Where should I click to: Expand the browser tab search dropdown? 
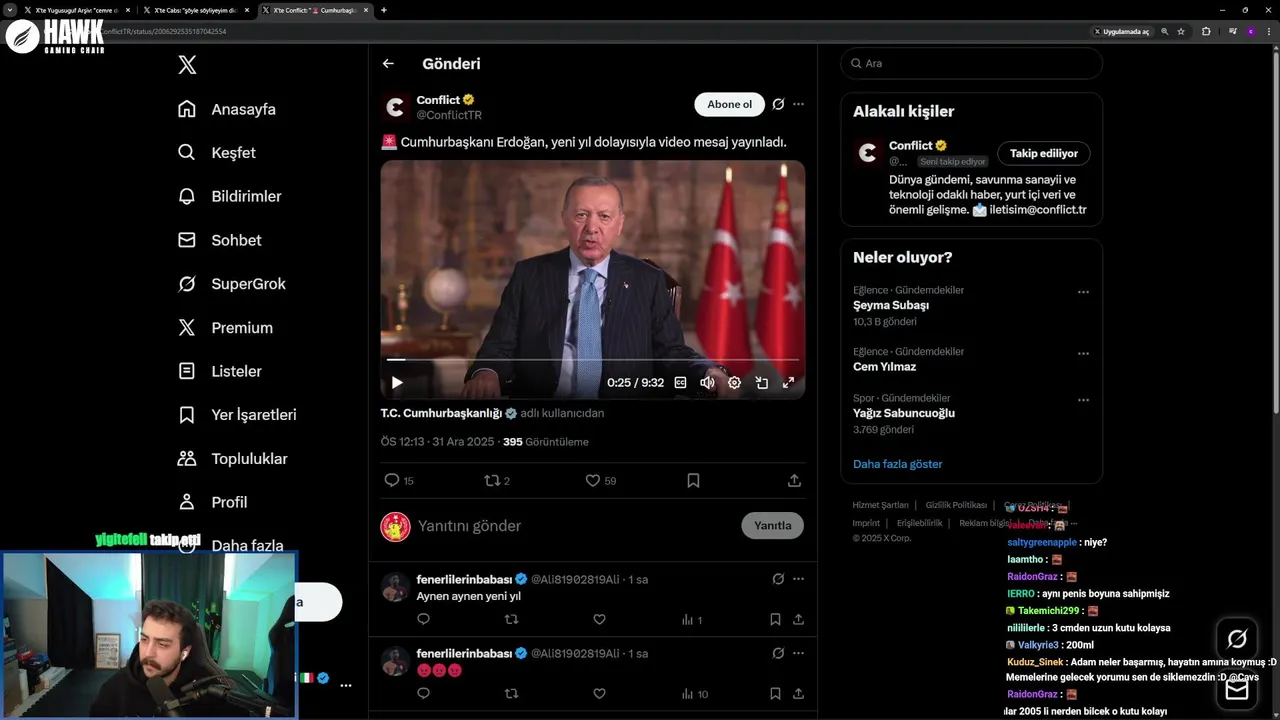(9, 10)
